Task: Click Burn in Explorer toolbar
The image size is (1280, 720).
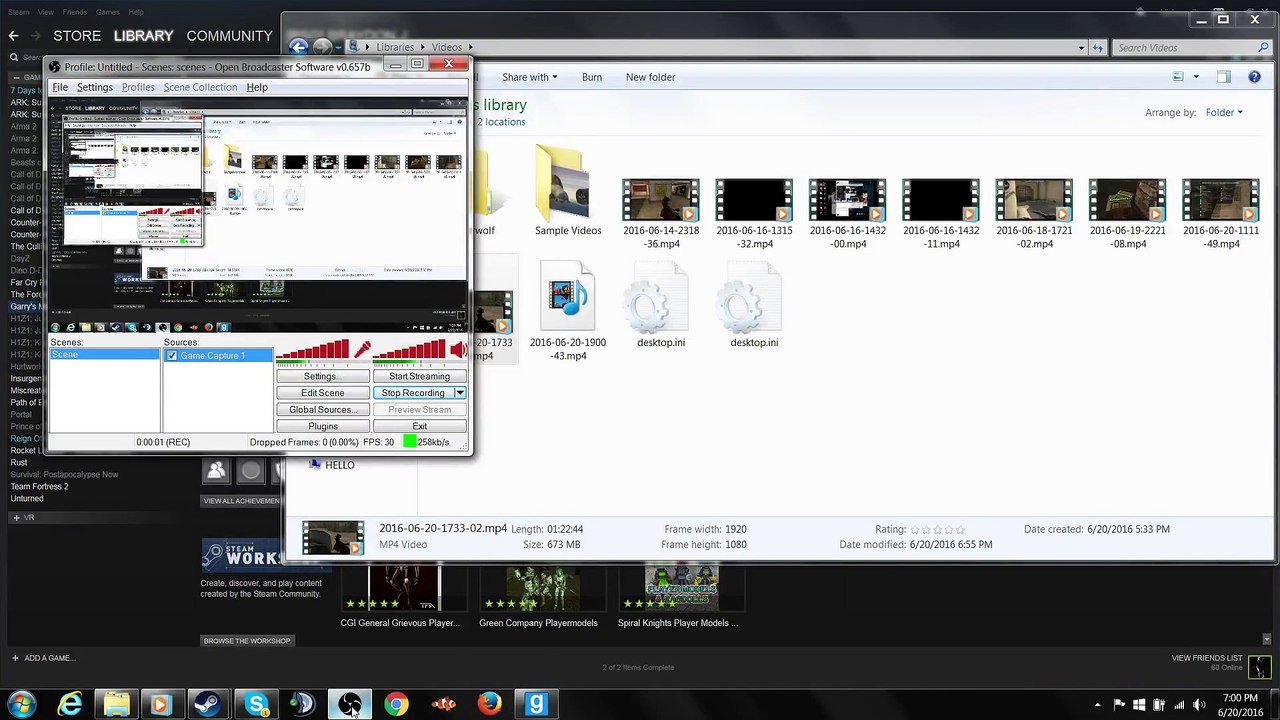Action: pyautogui.click(x=592, y=77)
